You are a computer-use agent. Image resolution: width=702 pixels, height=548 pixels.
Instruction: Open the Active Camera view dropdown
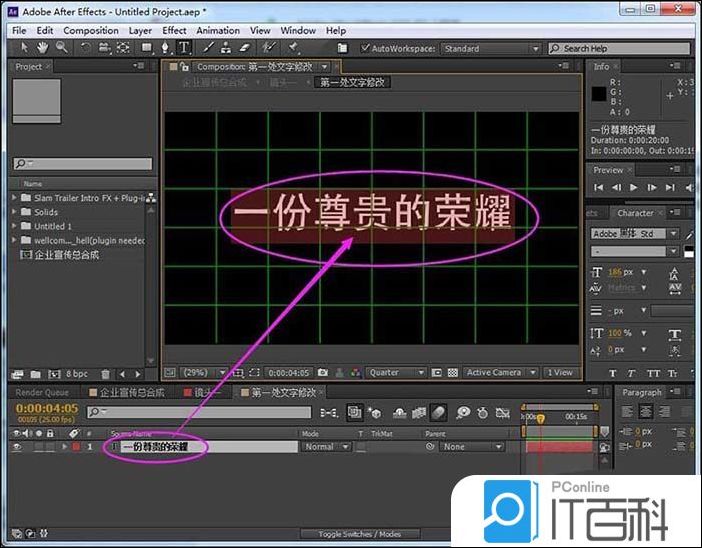pyautogui.click(x=500, y=373)
